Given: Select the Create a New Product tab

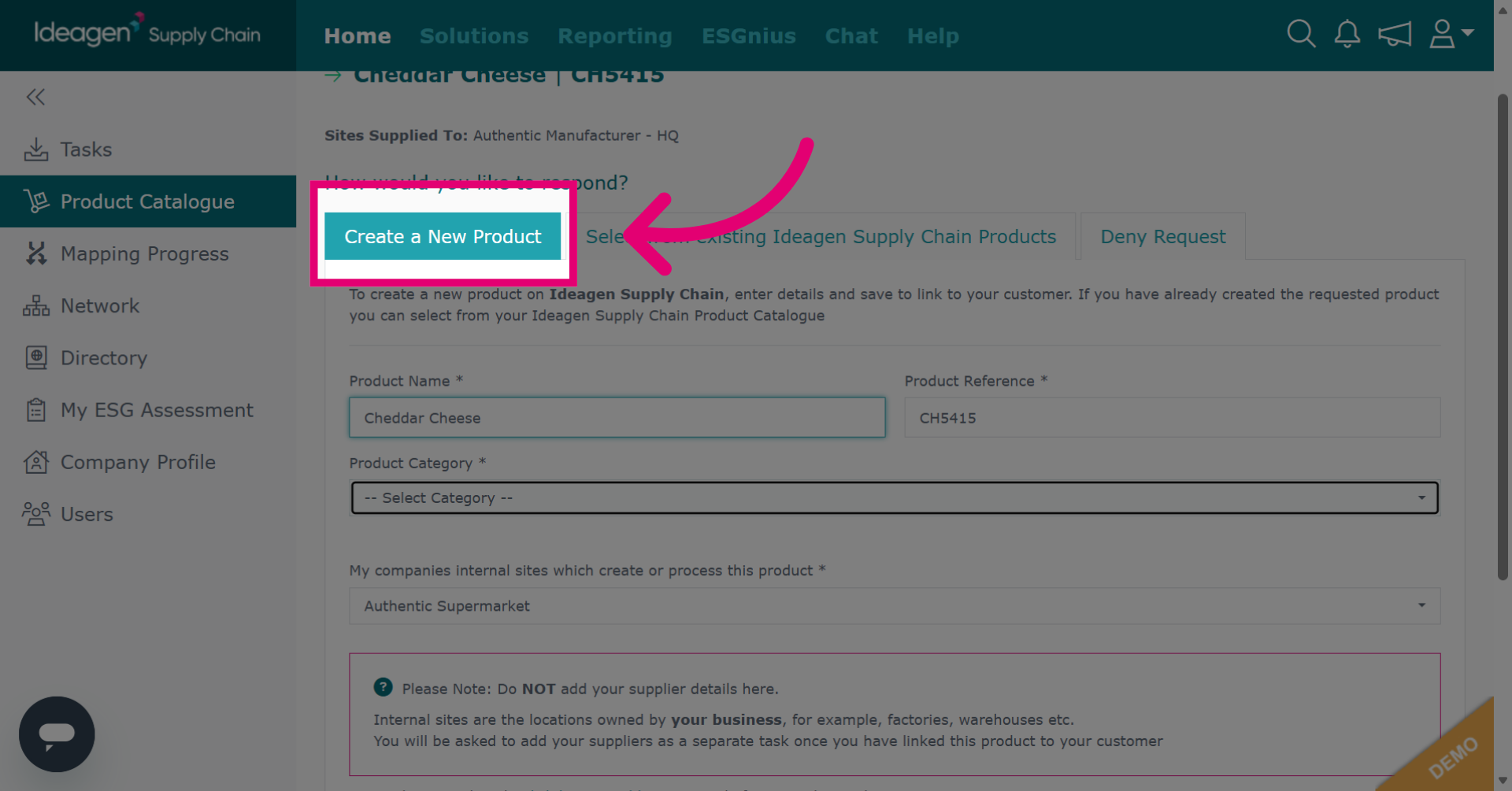Looking at the screenshot, I should (443, 236).
